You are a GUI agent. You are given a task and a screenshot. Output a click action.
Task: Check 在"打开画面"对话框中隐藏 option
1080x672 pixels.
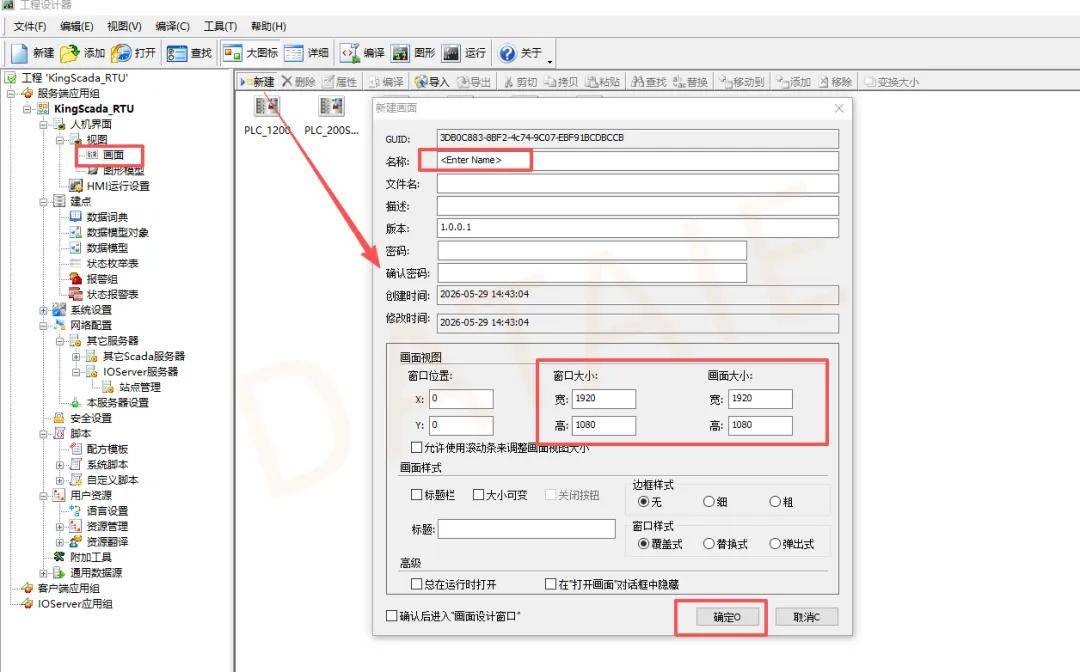(550, 584)
